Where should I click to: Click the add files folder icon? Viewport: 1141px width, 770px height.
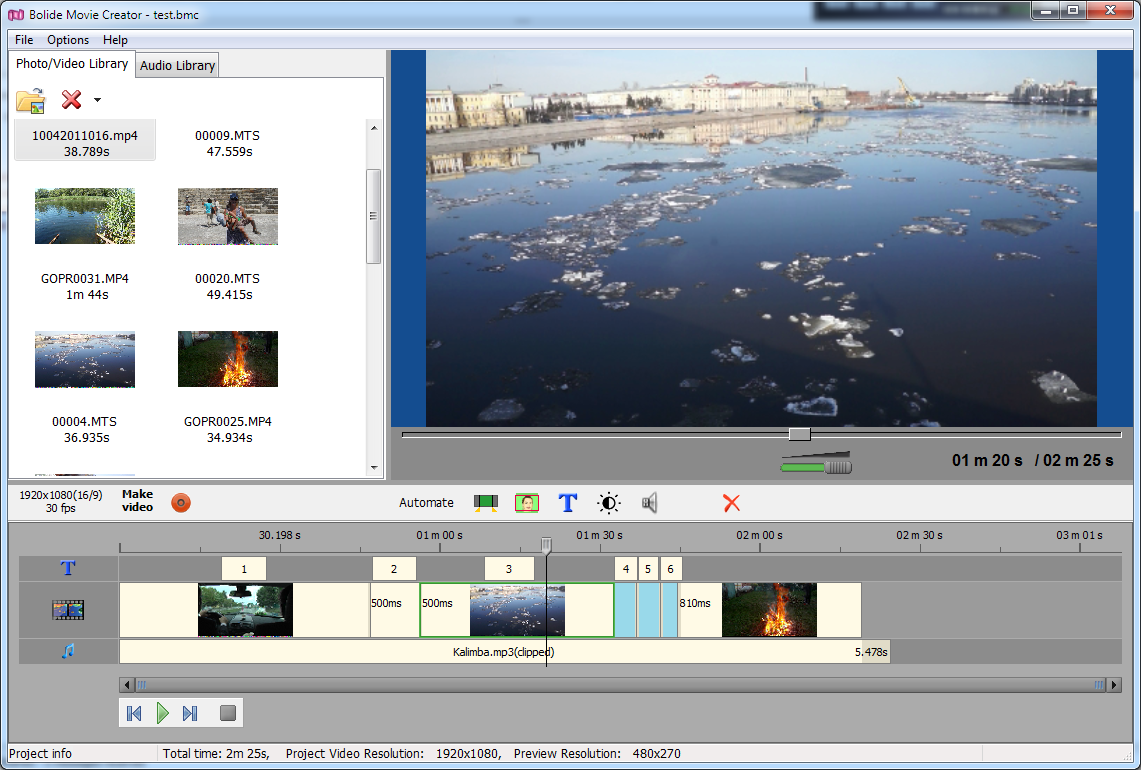pyautogui.click(x=31, y=100)
